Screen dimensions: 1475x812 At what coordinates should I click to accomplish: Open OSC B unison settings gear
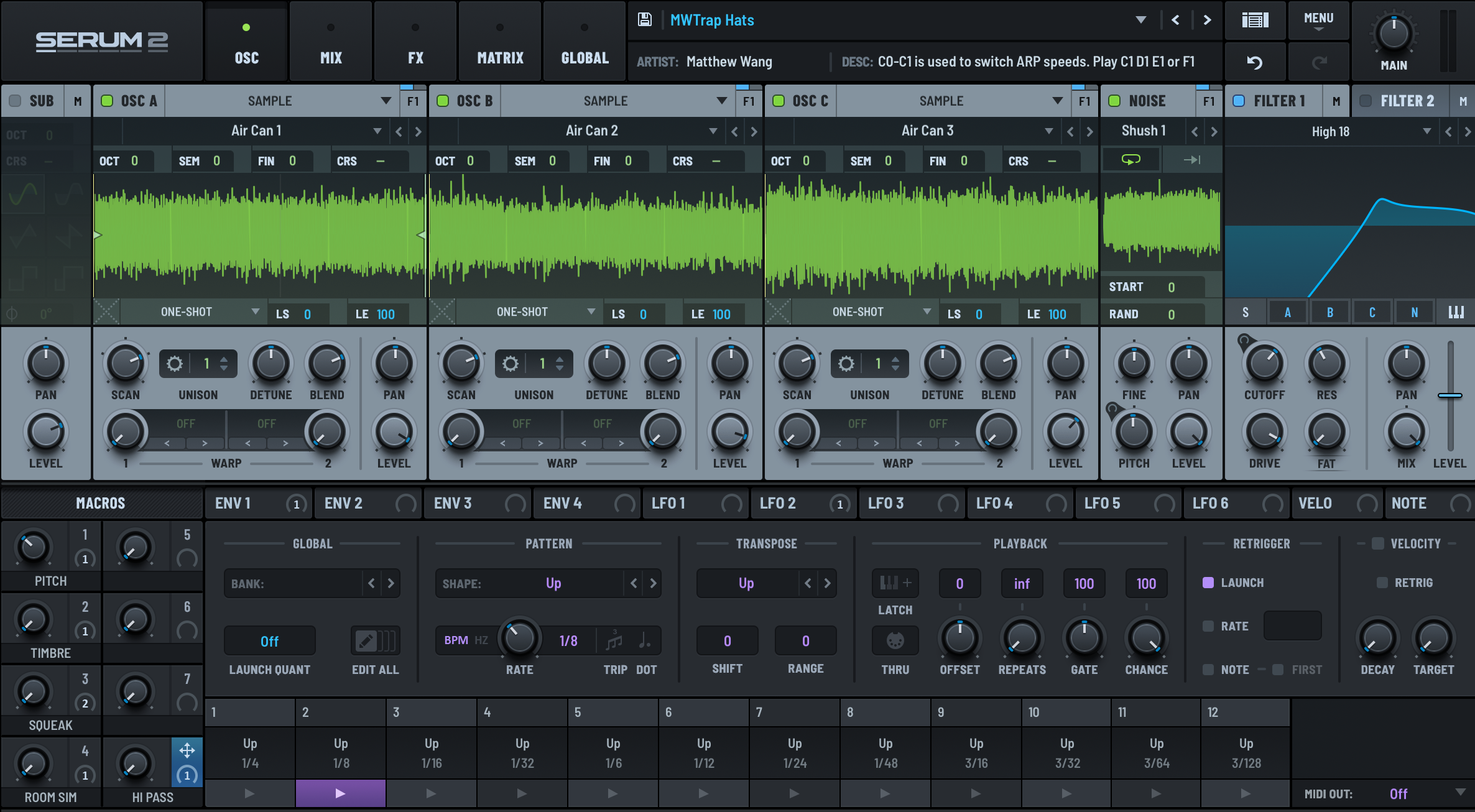pos(511,364)
